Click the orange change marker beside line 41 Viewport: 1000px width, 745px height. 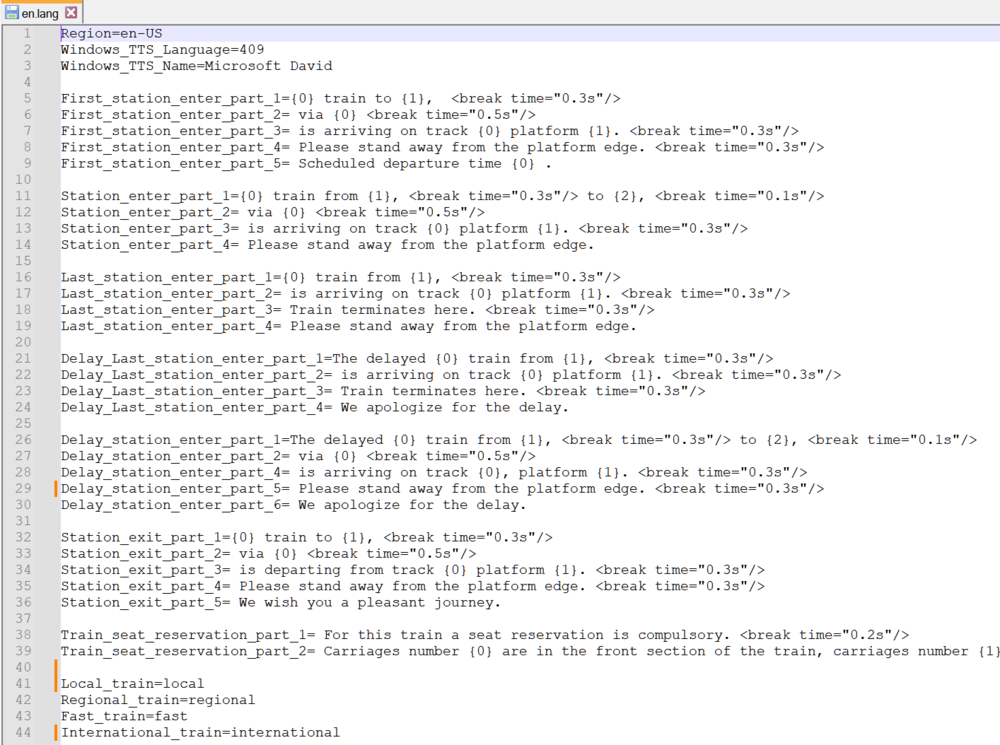56,683
